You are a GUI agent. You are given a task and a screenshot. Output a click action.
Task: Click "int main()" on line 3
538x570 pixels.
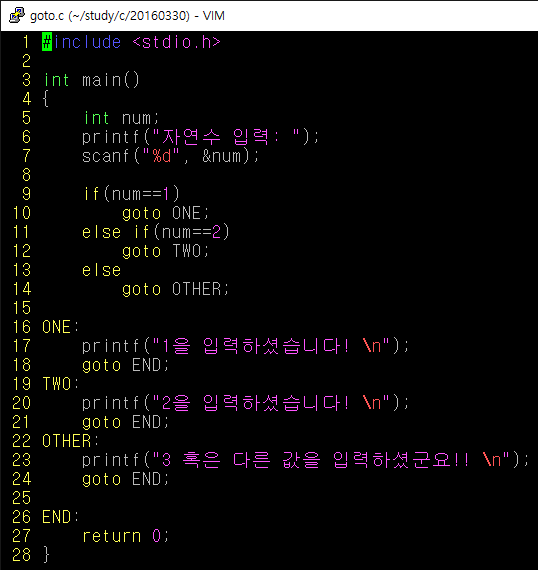[x=91, y=80]
